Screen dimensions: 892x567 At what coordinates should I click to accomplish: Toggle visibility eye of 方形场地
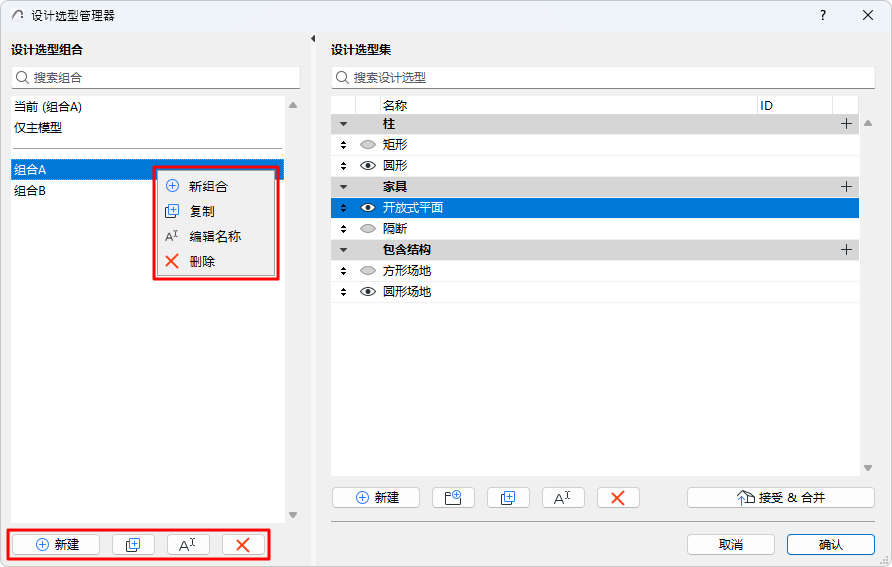pyautogui.click(x=368, y=271)
